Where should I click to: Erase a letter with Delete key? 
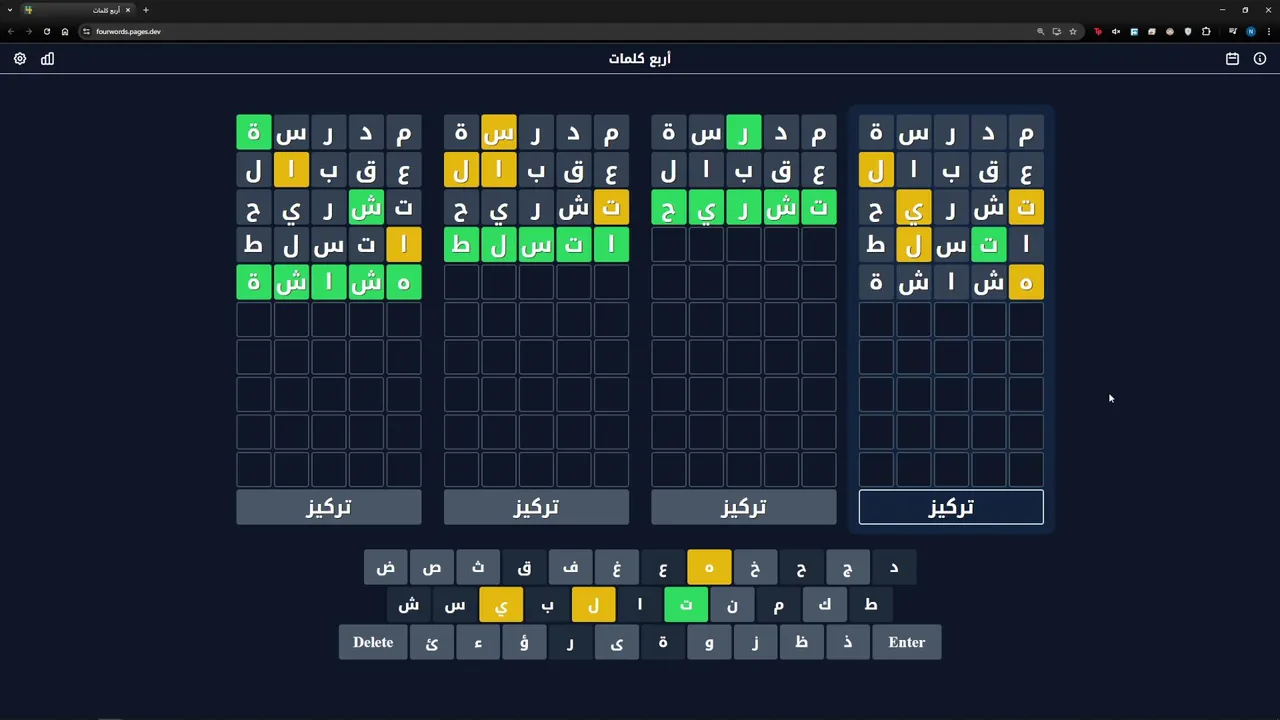[x=373, y=642]
